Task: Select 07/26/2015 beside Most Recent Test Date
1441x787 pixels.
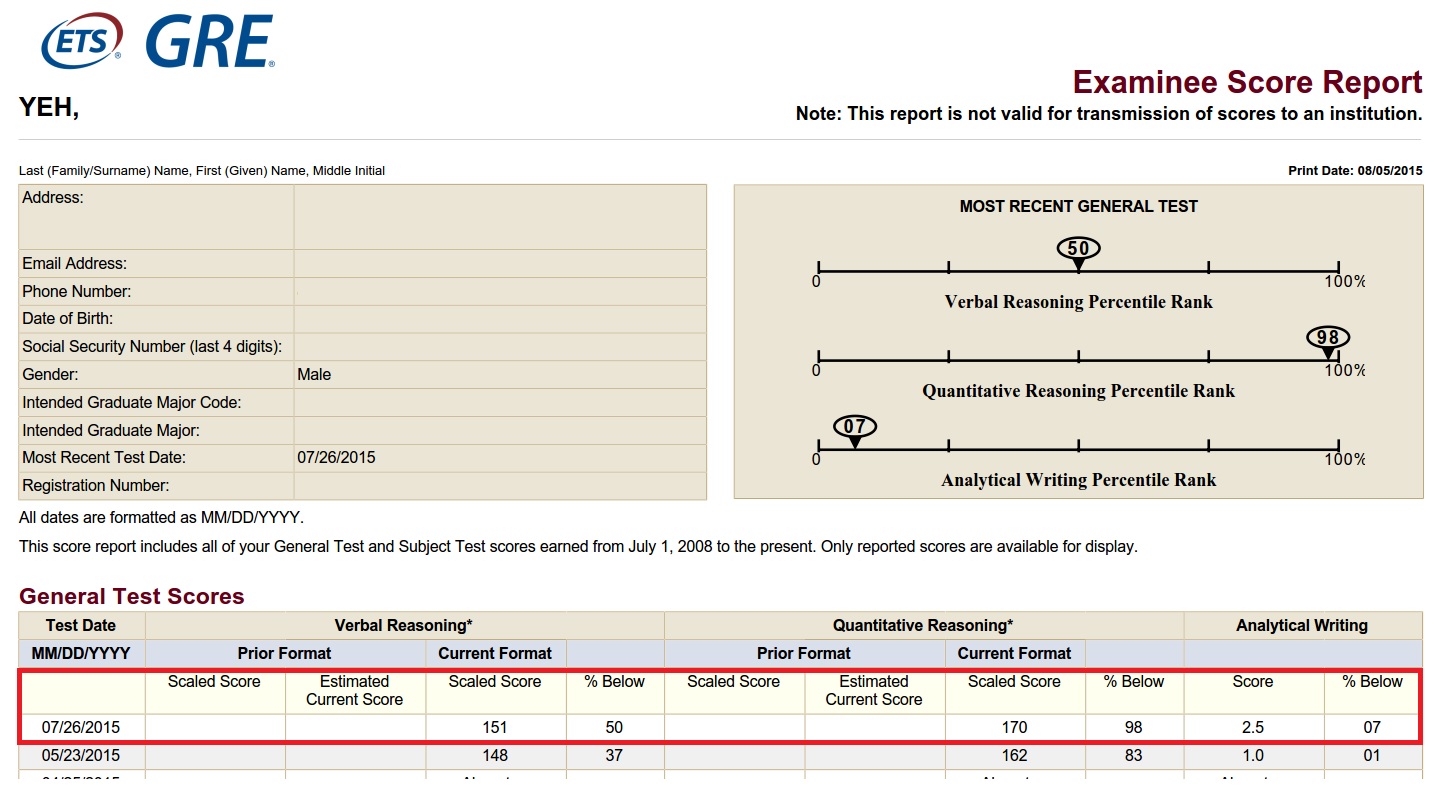Action: point(336,458)
